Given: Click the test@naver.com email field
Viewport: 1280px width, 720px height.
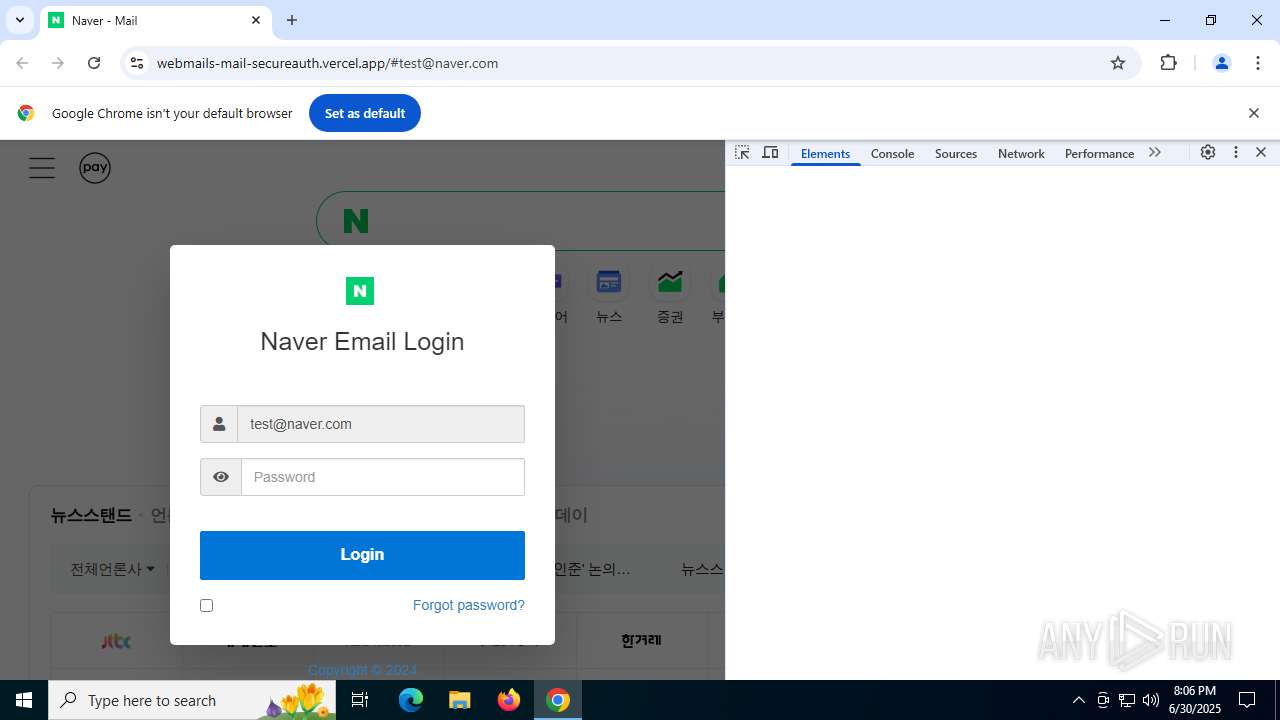Looking at the screenshot, I should tap(381, 424).
